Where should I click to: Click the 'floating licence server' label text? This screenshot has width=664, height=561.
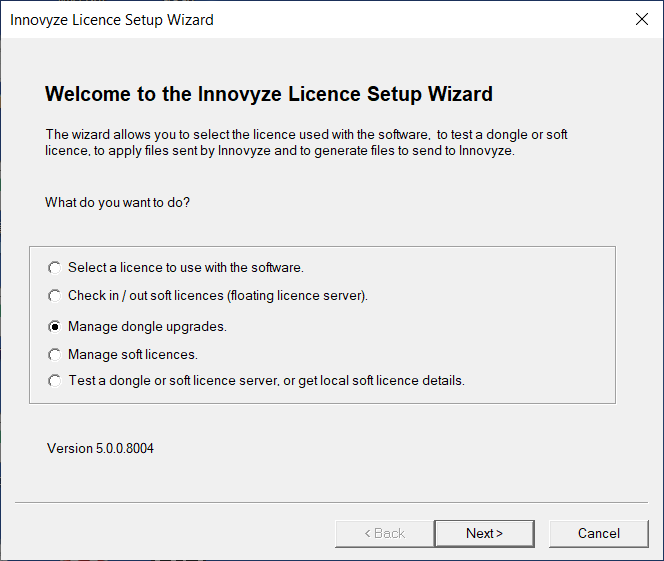[x=298, y=296]
